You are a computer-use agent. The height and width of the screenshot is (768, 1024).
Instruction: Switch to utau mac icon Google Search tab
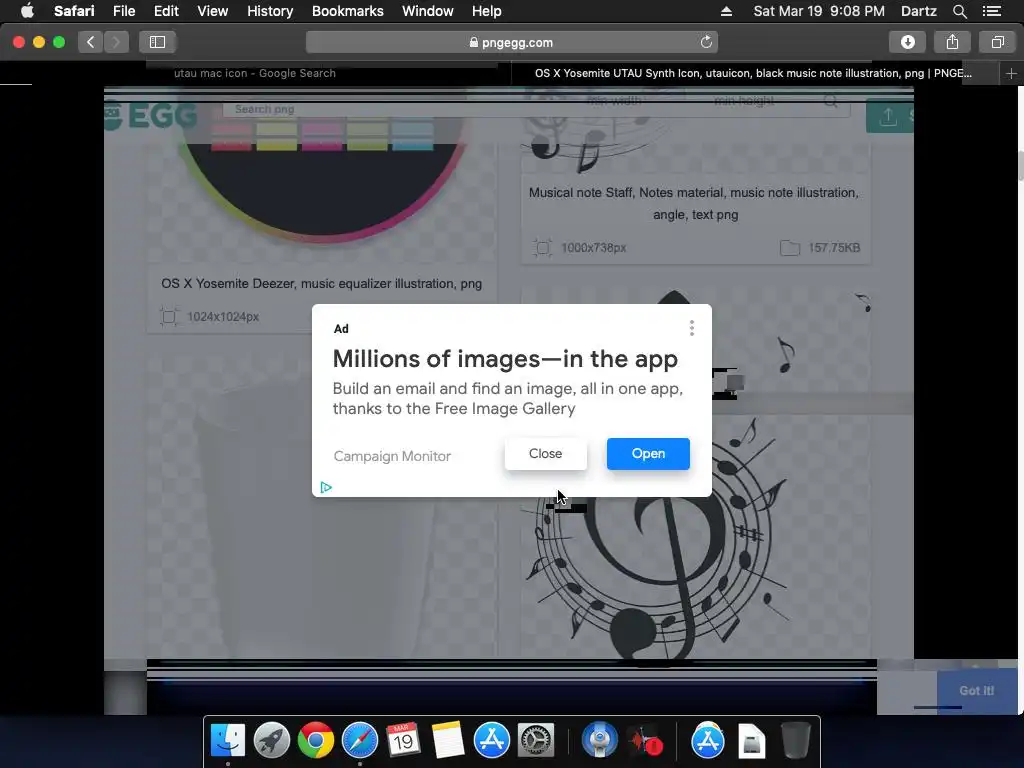pyautogui.click(x=255, y=73)
